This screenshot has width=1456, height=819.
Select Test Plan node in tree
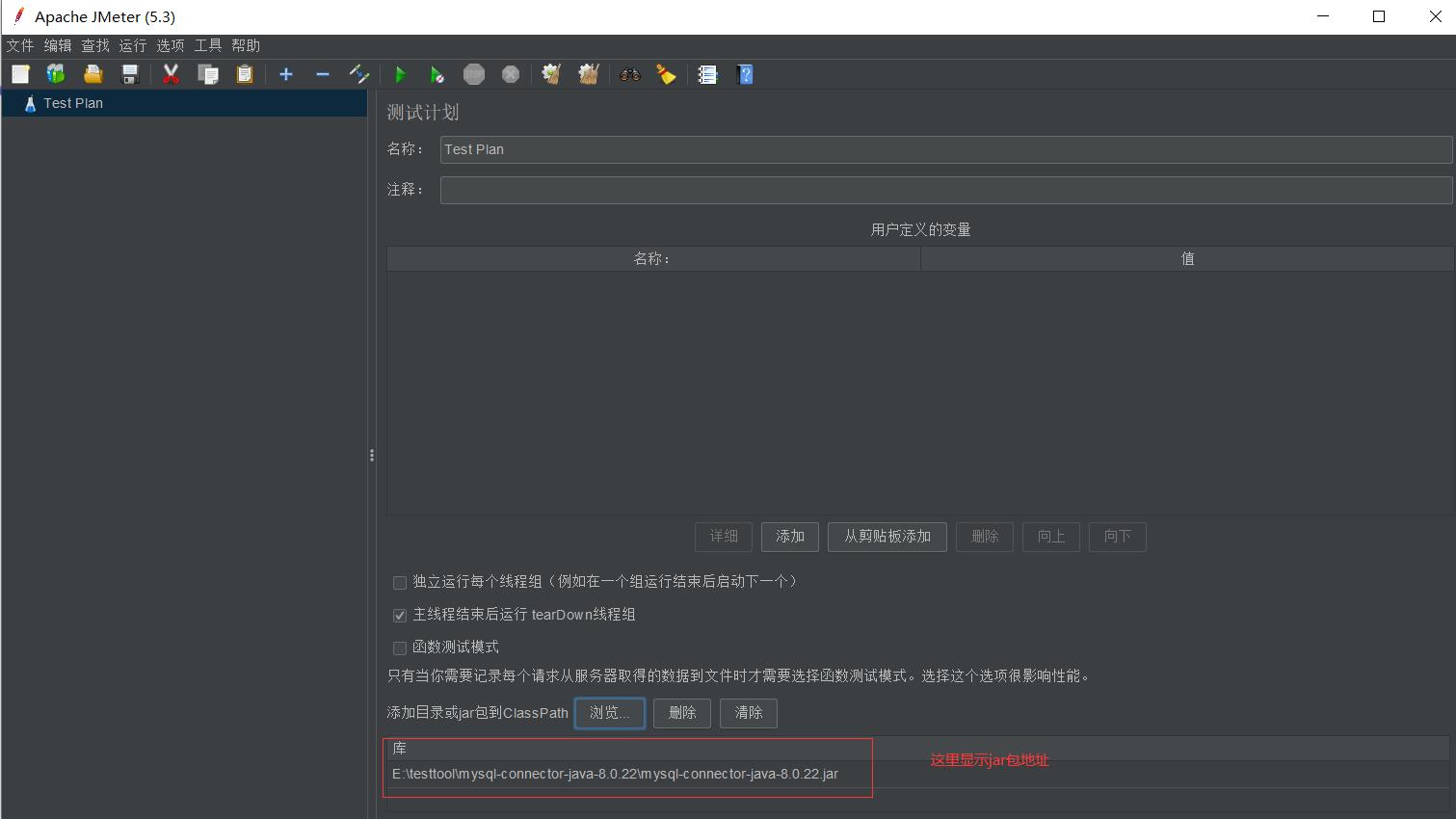[x=184, y=103]
